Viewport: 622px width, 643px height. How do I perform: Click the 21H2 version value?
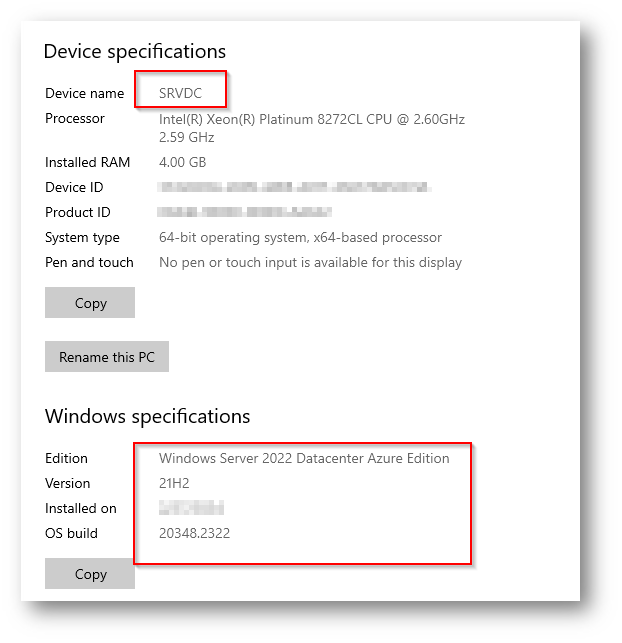(174, 483)
